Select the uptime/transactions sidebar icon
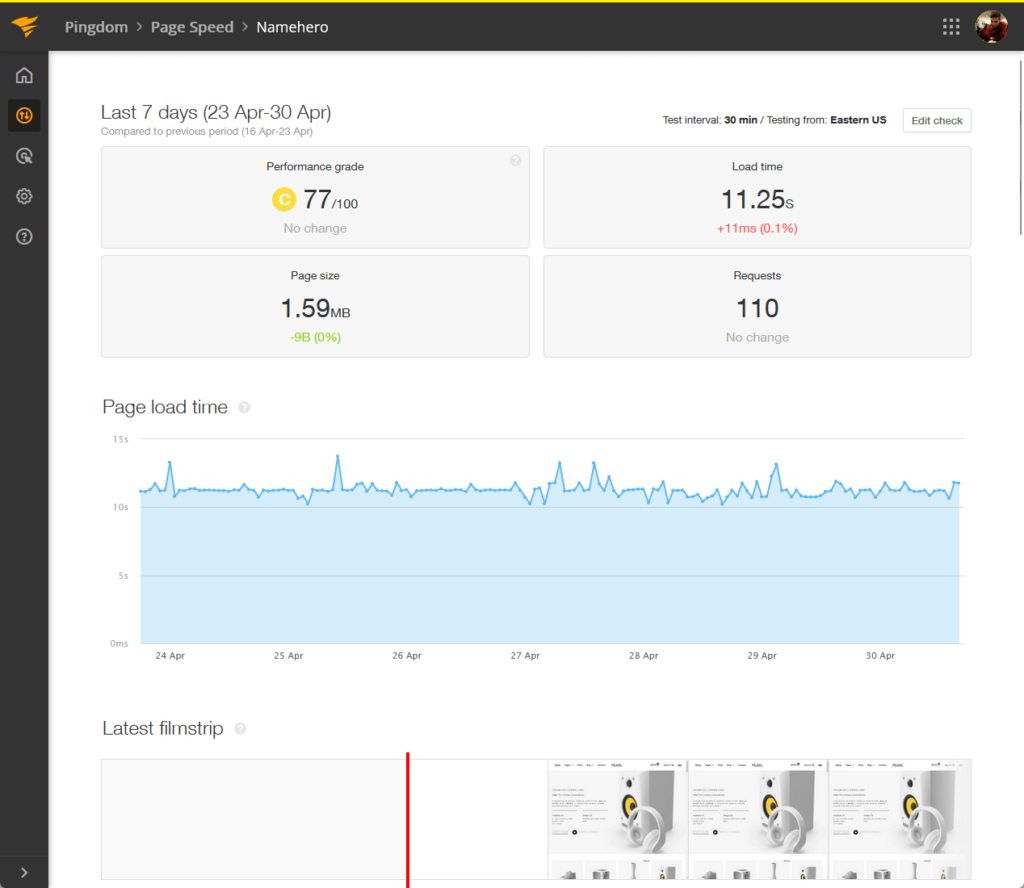 click(x=24, y=116)
